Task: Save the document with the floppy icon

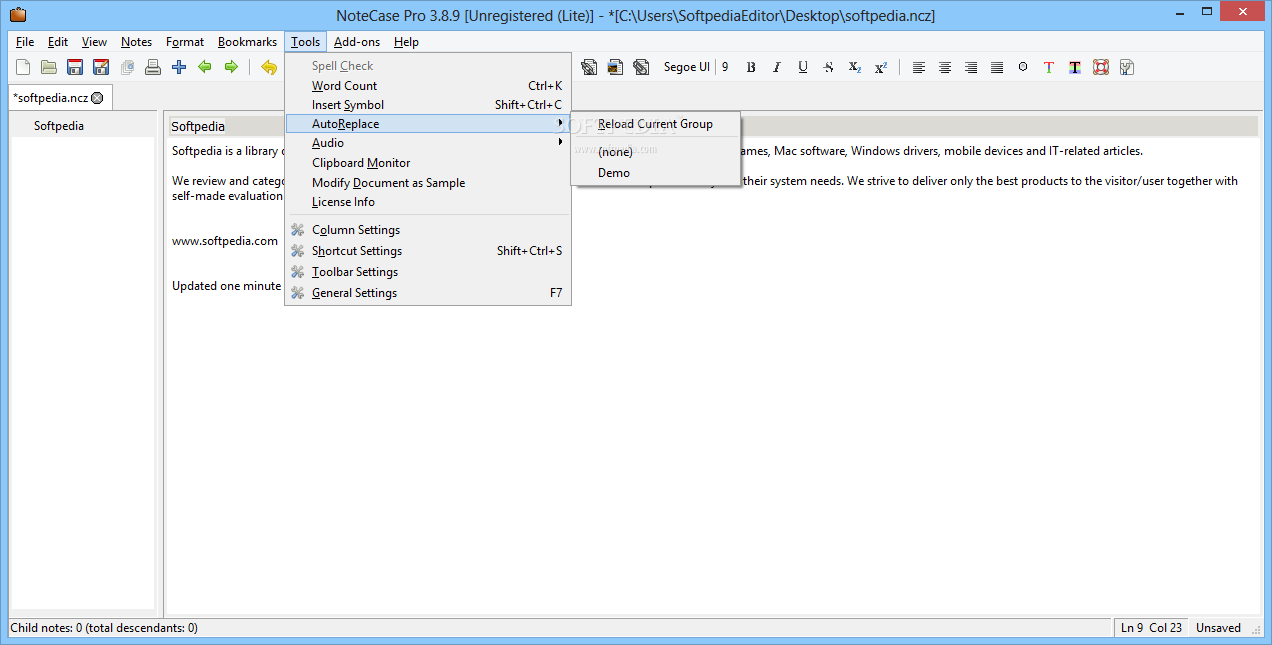Action: tap(75, 67)
